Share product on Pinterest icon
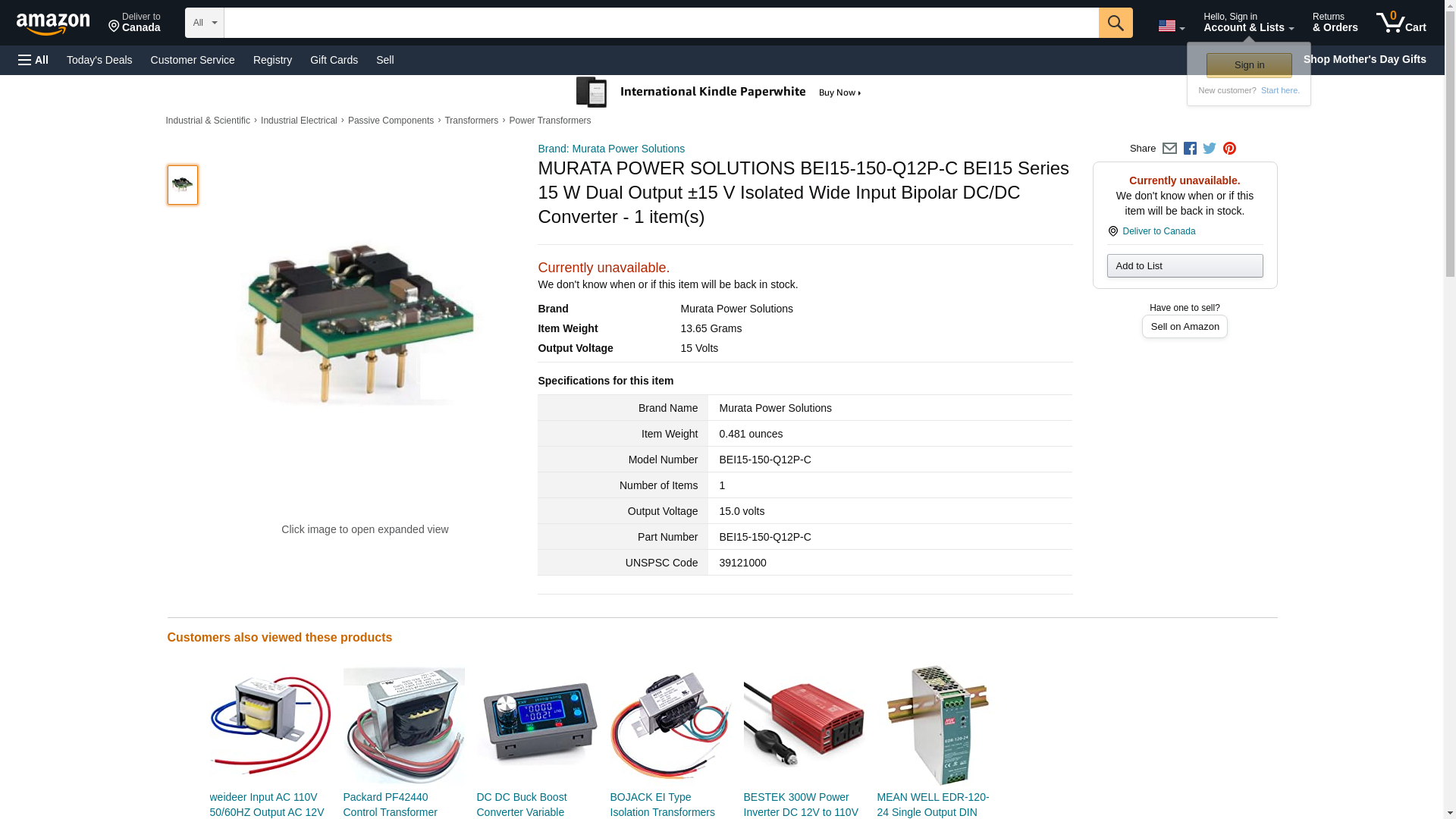 [x=1229, y=149]
